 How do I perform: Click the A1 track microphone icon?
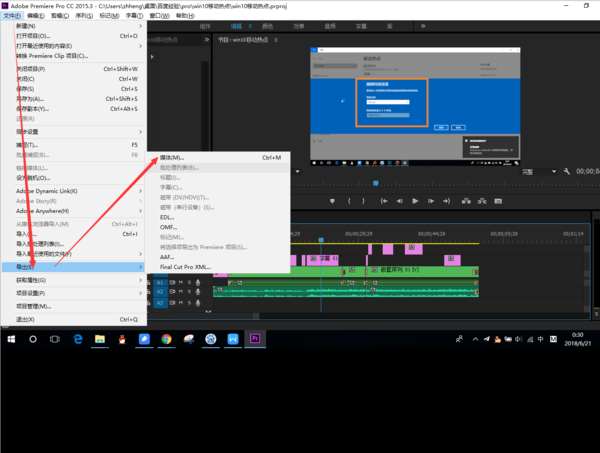click(198, 283)
